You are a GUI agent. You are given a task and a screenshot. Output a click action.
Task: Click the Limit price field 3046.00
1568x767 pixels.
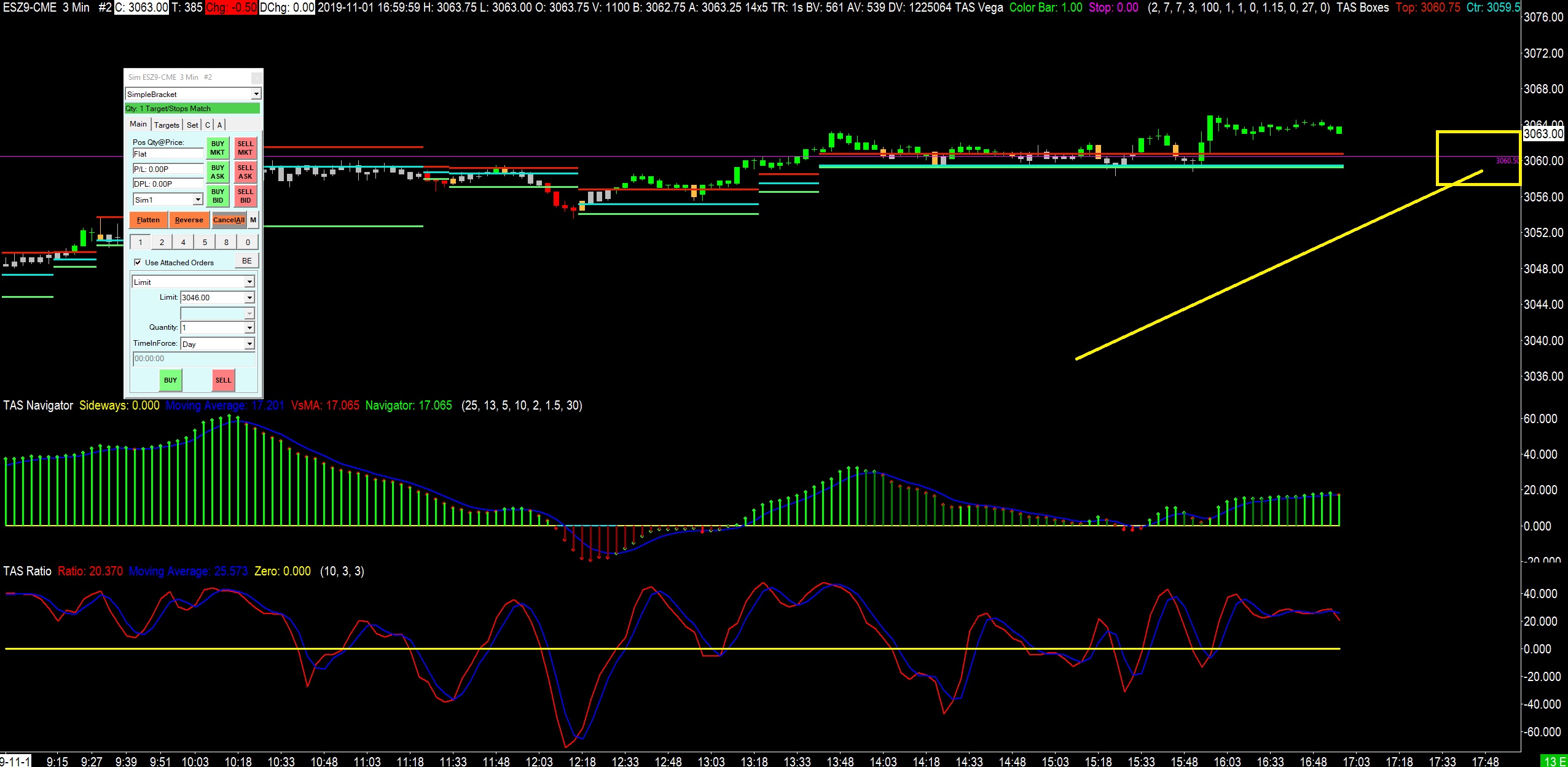click(x=212, y=297)
